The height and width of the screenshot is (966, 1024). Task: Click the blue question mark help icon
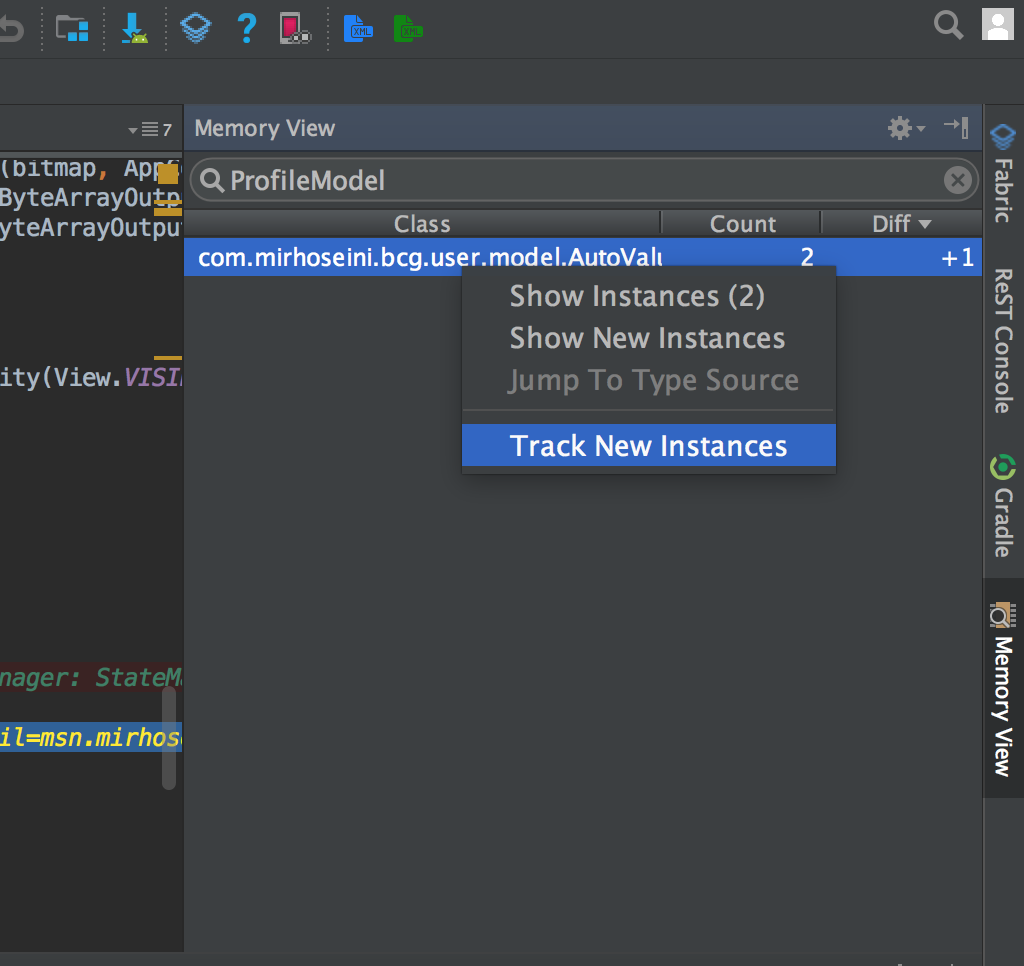[246, 28]
